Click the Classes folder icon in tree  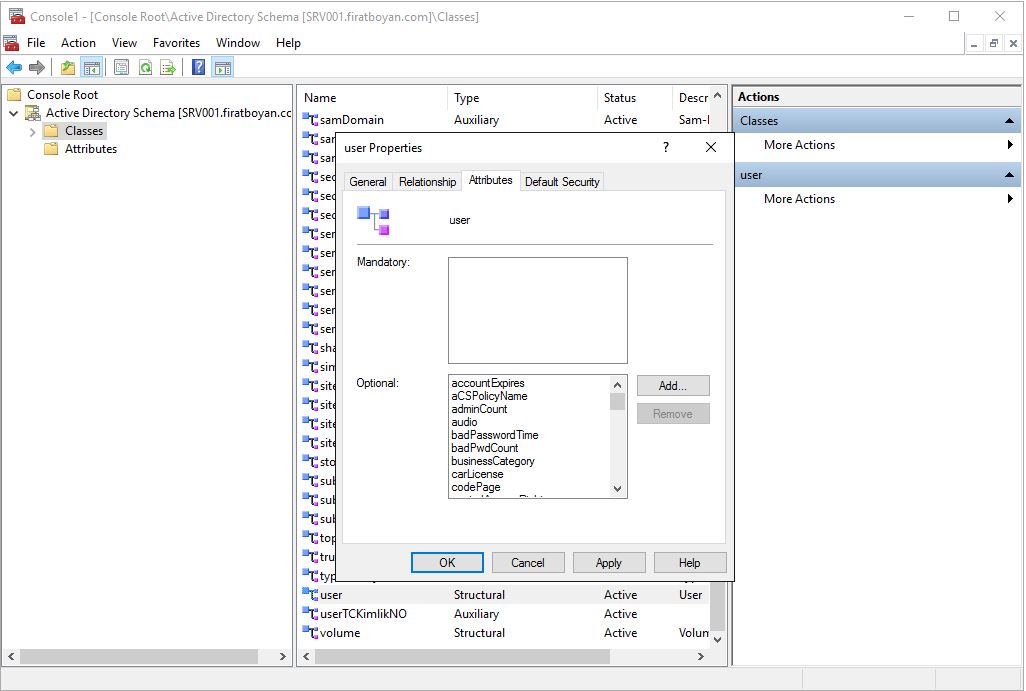pyautogui.click(x=51, y=131)
